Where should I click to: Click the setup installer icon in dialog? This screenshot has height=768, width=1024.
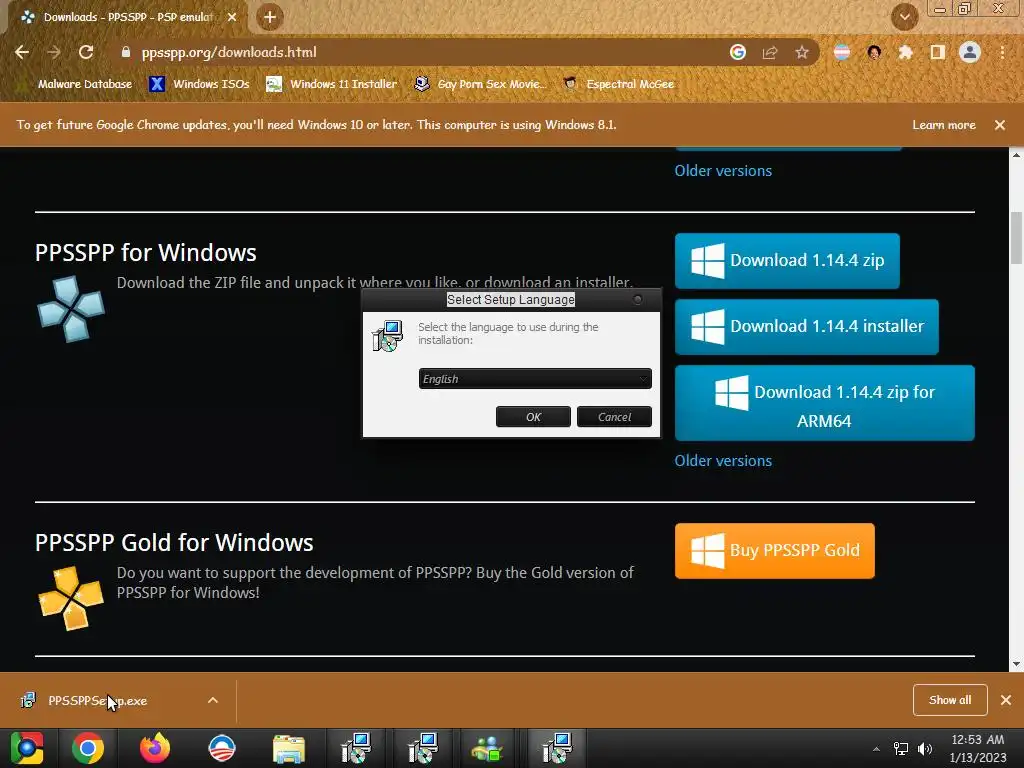point(387,336)
